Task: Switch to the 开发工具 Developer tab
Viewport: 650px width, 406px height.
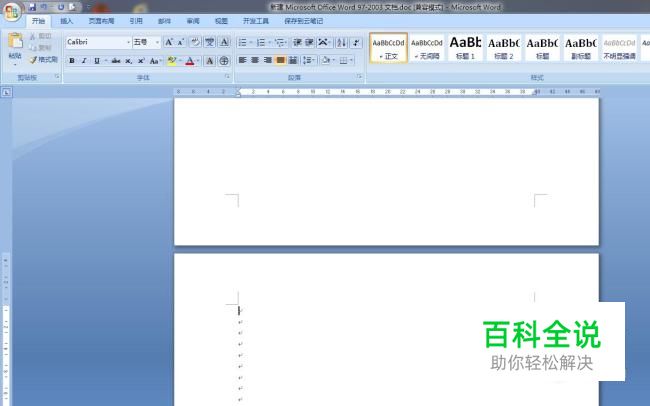Action: point(256,21)
